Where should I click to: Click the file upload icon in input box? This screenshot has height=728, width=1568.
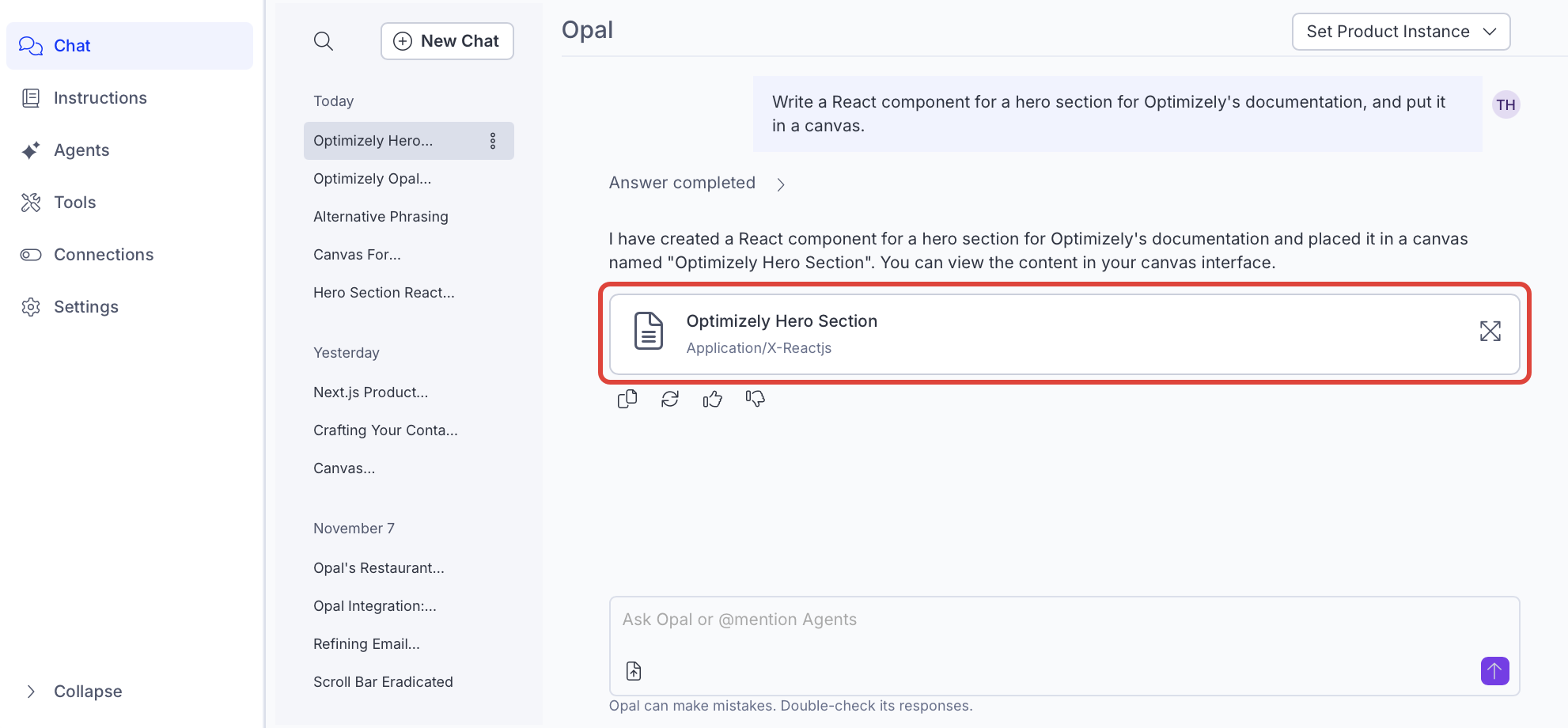point(634,671)
